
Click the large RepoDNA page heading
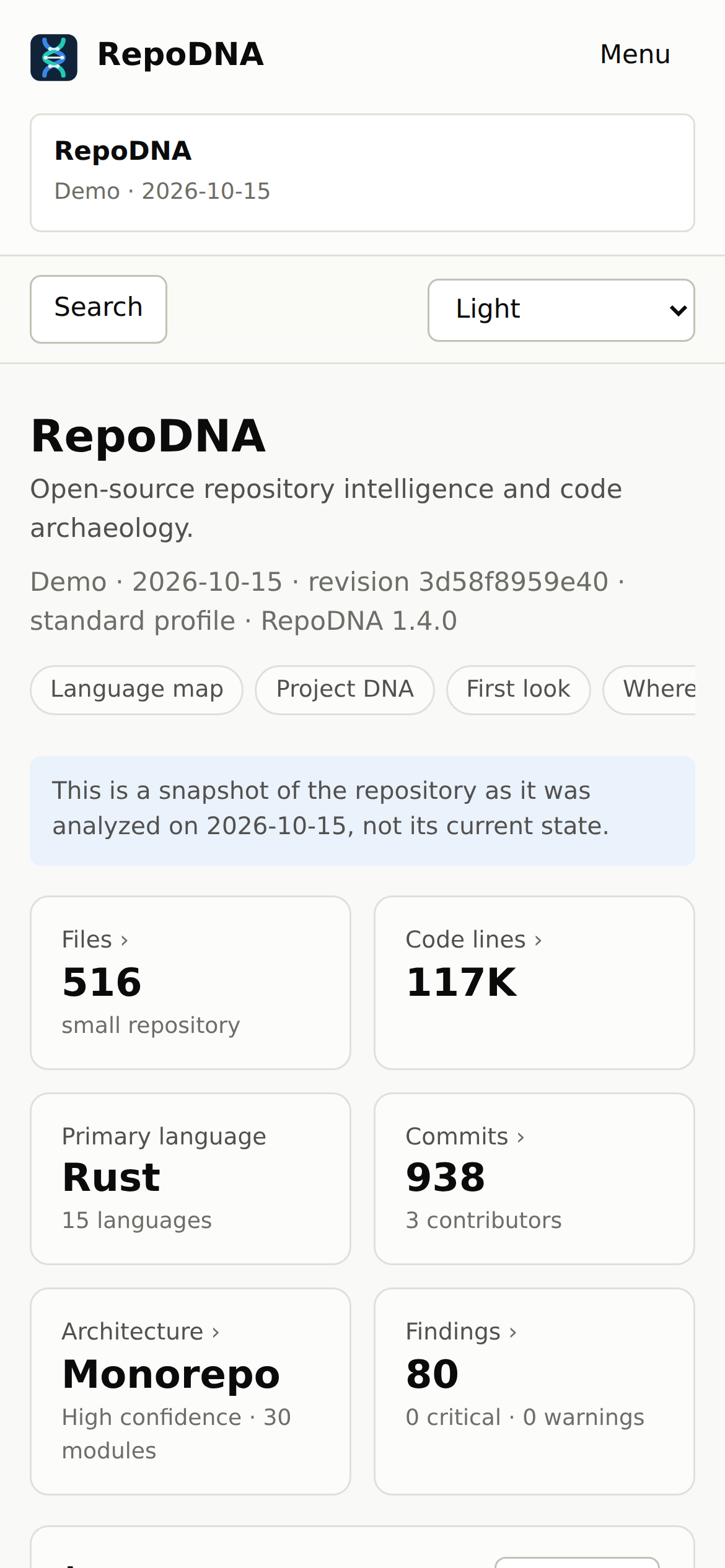[148, 437]
